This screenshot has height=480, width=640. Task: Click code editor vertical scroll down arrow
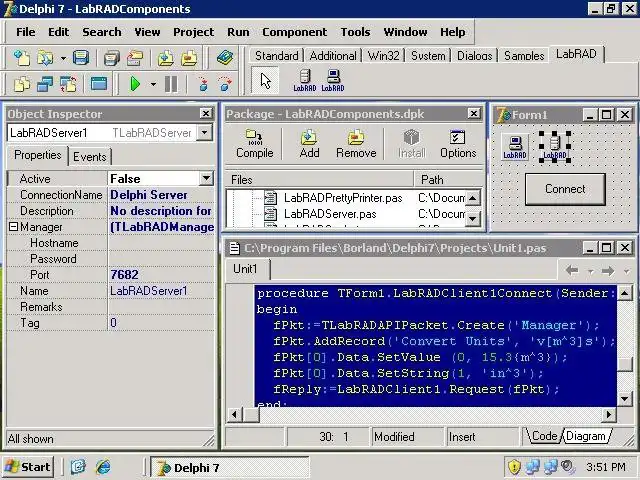coord(624,398)
